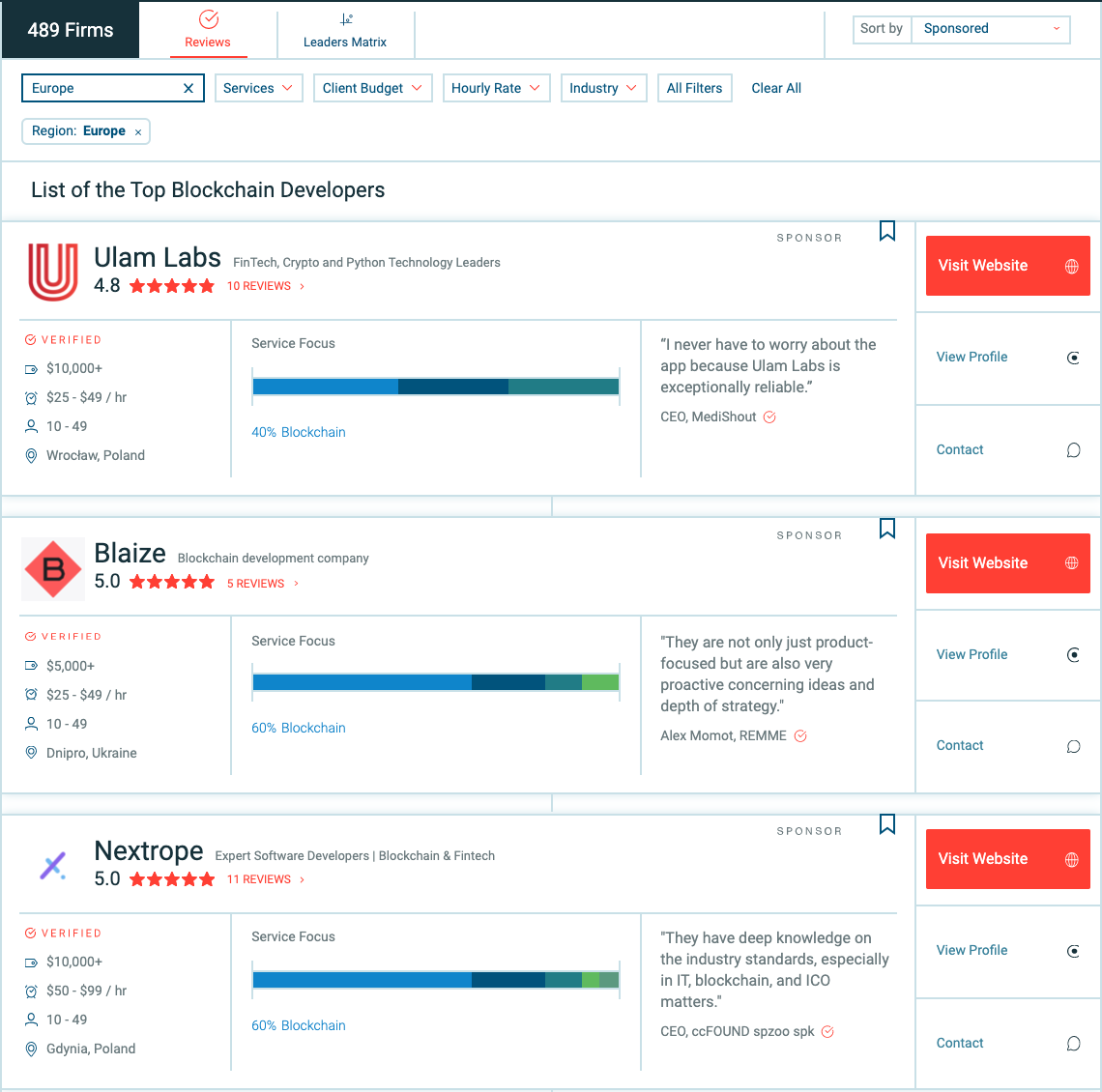Bookmark the Ulam Labs listing
Viewport: 1102px width, 1092px height.
(887, 231)
